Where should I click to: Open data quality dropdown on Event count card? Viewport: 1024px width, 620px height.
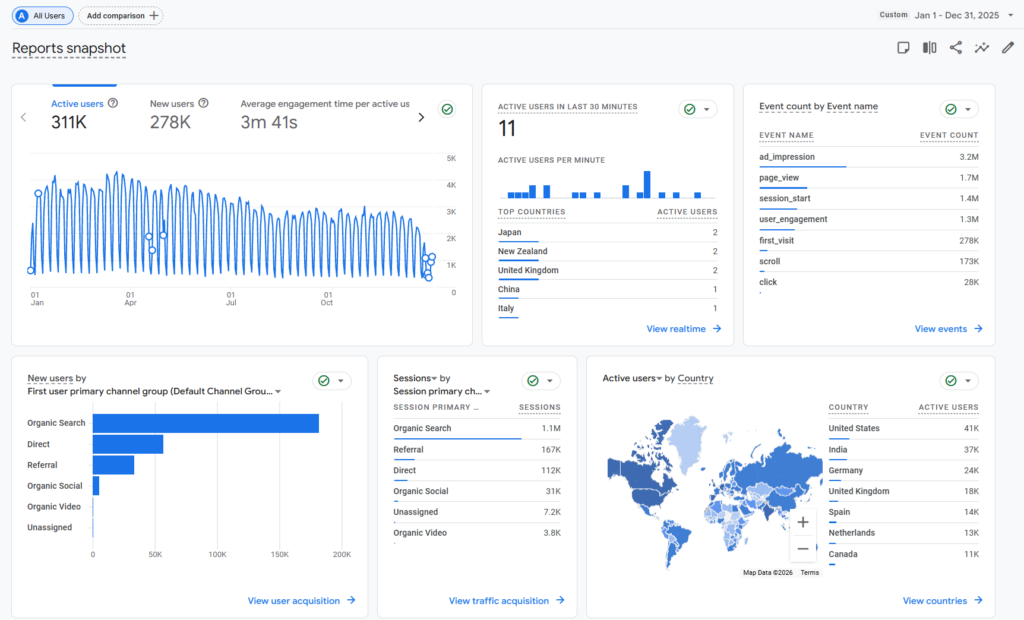959,110
